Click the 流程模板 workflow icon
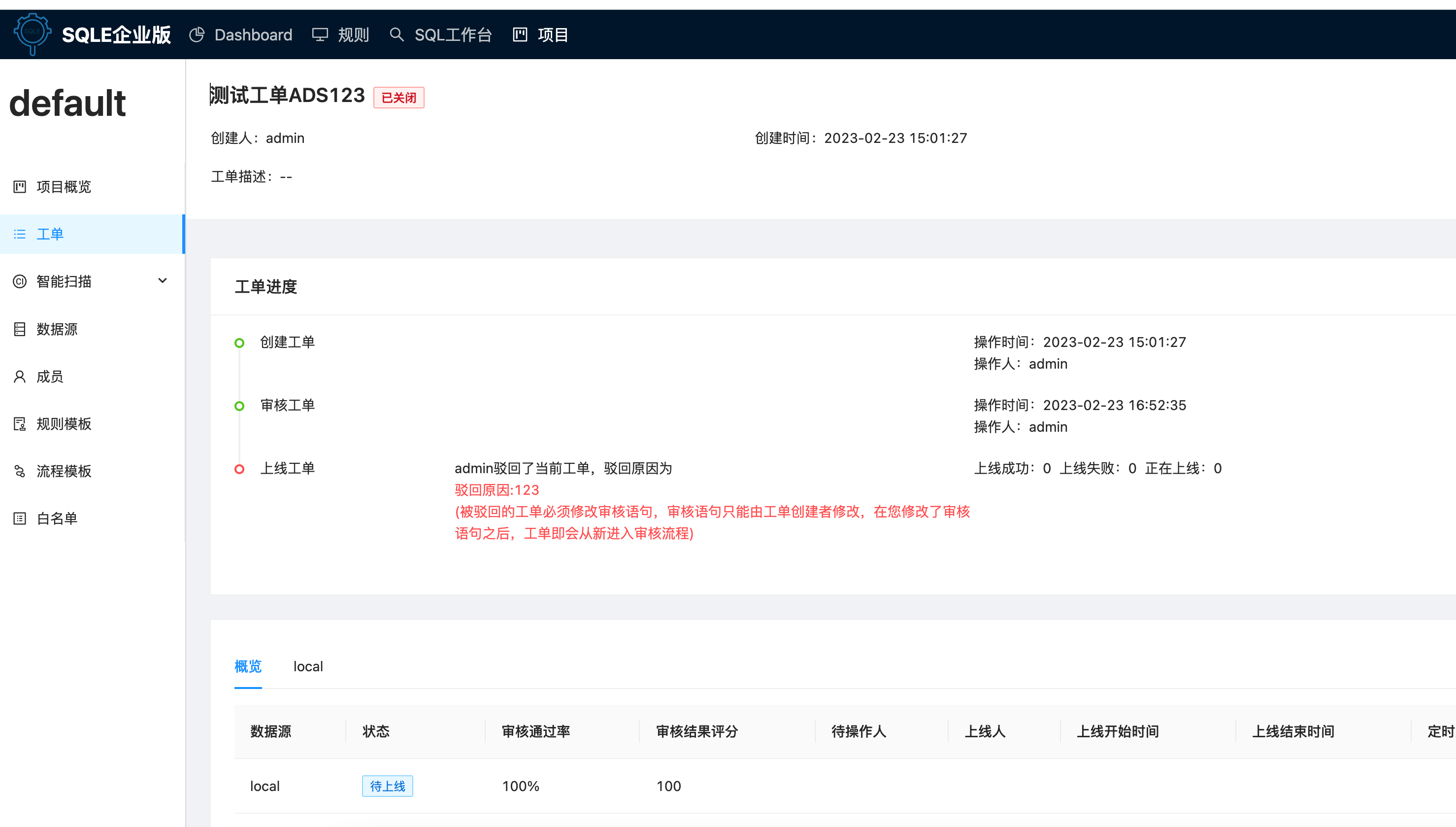Viewport: 1456px width, 827px height. pyautogui.click(x=20, y=471)
